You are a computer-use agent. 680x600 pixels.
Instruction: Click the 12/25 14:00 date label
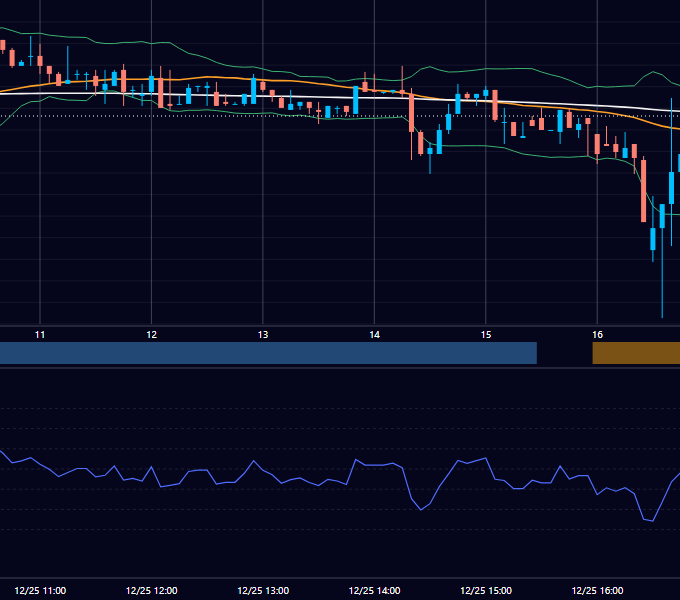pyautogui.click(x=374, y=590)
